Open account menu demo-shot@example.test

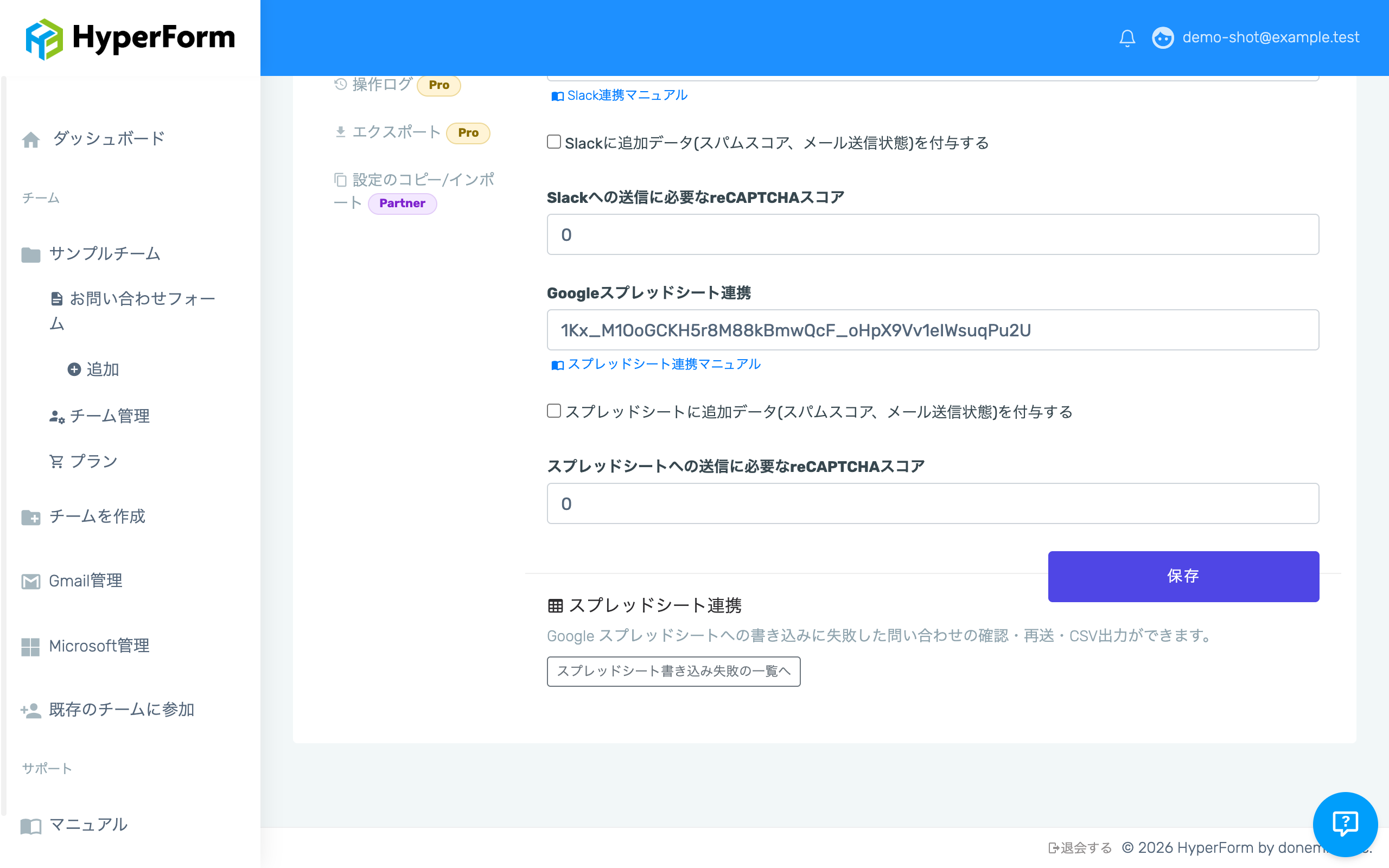click(x=1270, y=37)
